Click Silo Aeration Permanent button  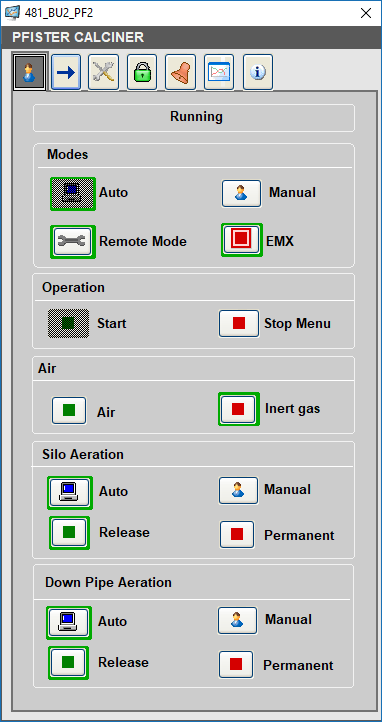[x=237, y=535]
